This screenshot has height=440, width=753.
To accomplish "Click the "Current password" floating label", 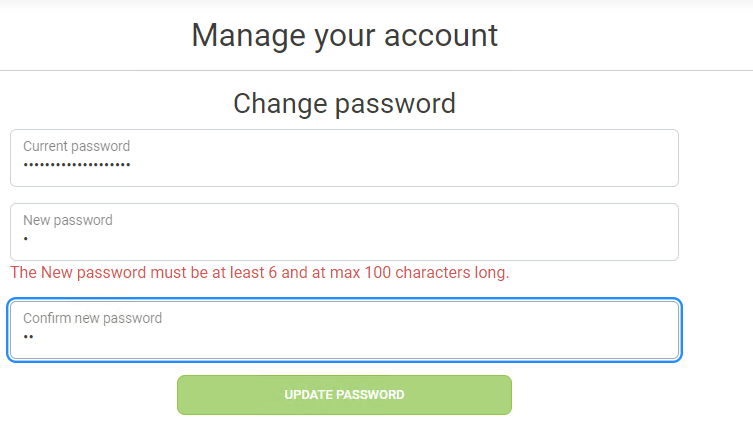I will (77, 146).
